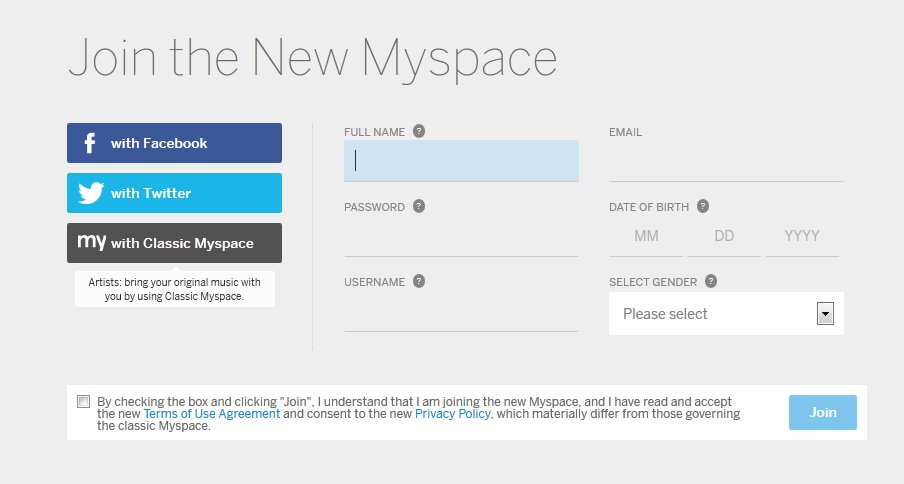Open the Select Gender help icon
Viewport: 904px width, 484px height.
pos(711,281)
